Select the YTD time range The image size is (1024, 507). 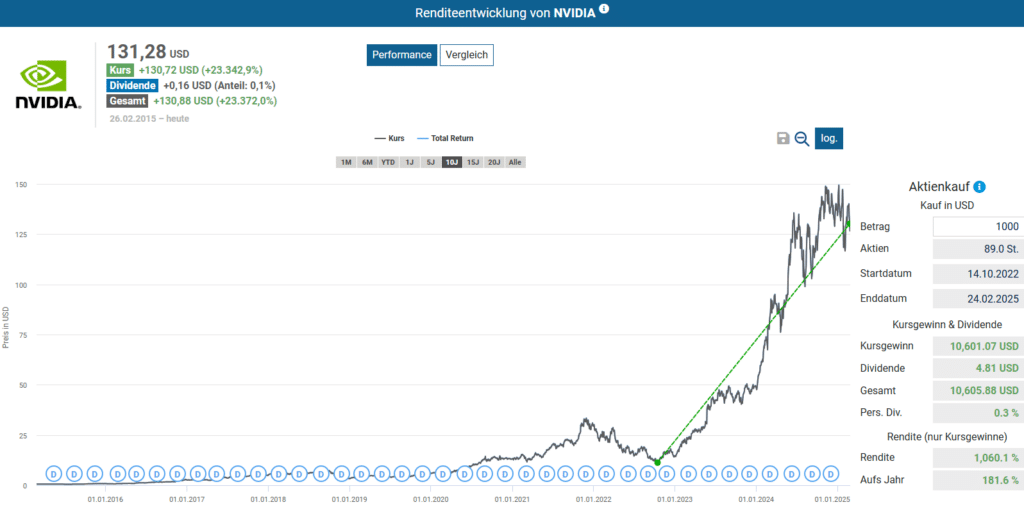pyautogui.click(x=388, y=162)
